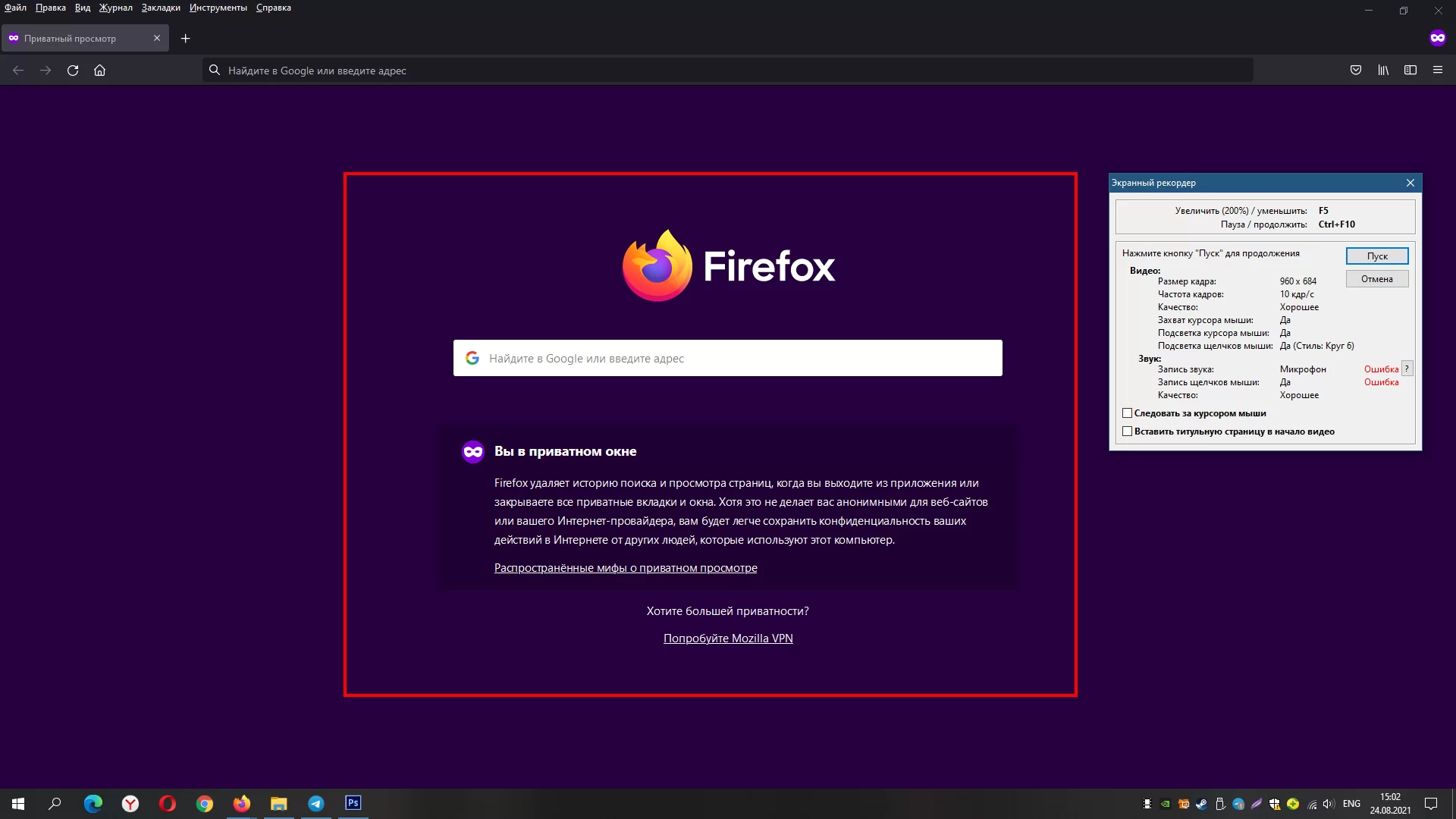Switch the ENG keyboard language indicator
This screenshot has width=1456, height=819.
[x=1351, y=804]
